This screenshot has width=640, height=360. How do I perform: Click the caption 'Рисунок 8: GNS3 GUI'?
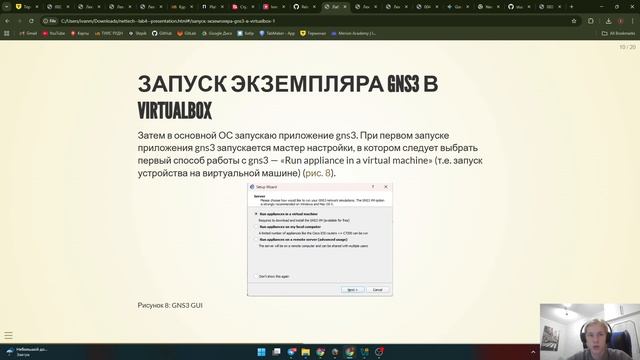click(x=170, y=305)
